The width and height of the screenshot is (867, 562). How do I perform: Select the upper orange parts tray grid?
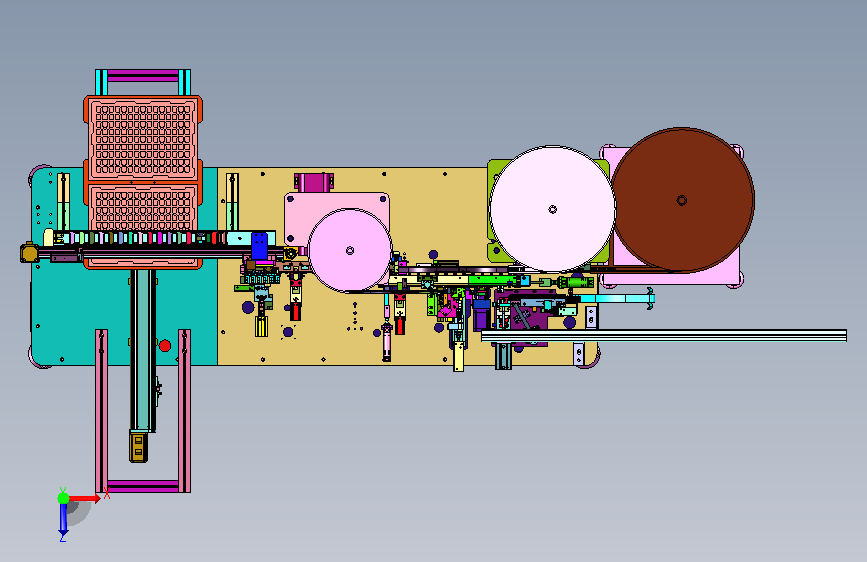[x=143, y=139]
